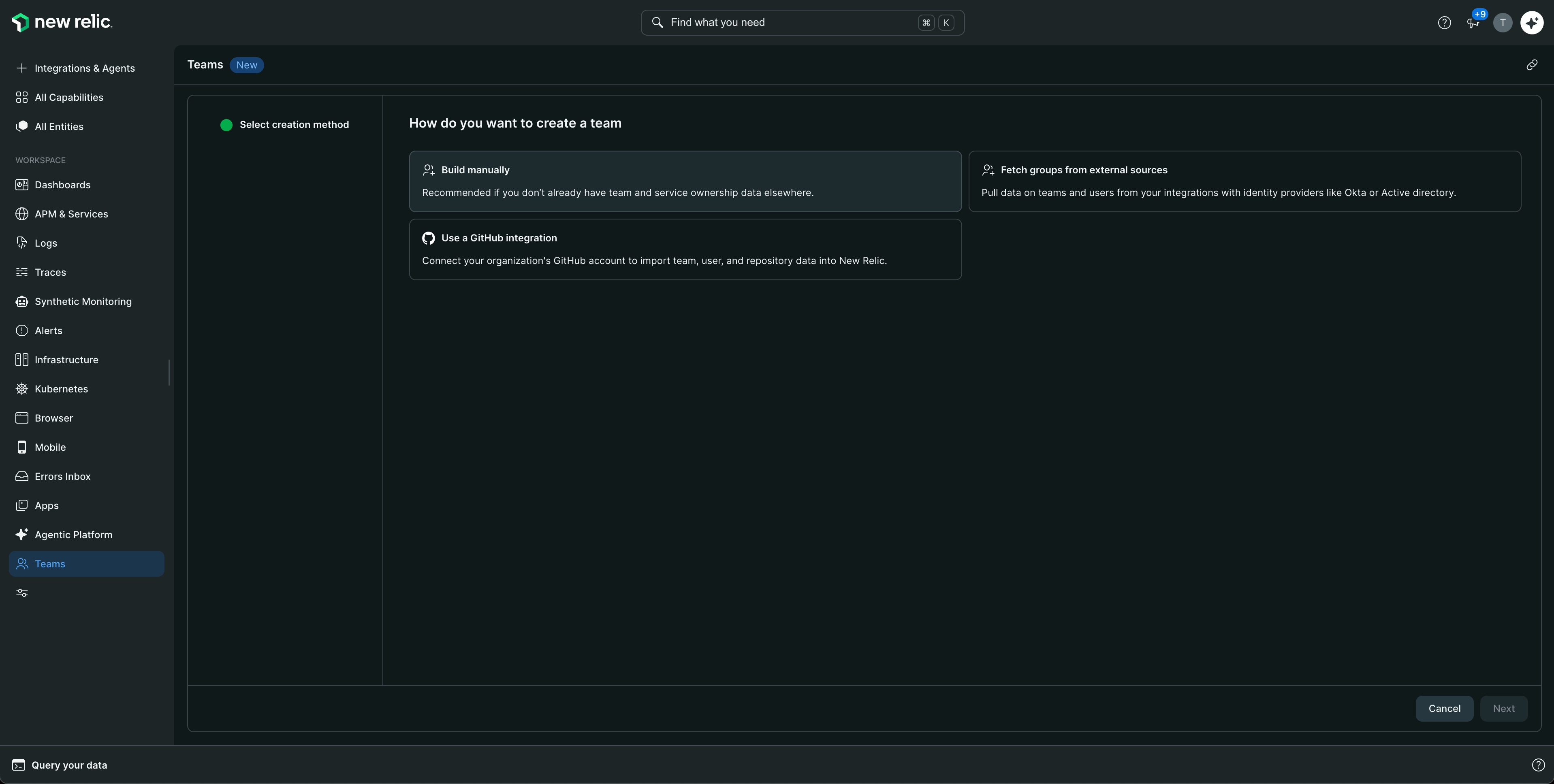Choose Use a GitHub integration card

click(x=685, y=249)
